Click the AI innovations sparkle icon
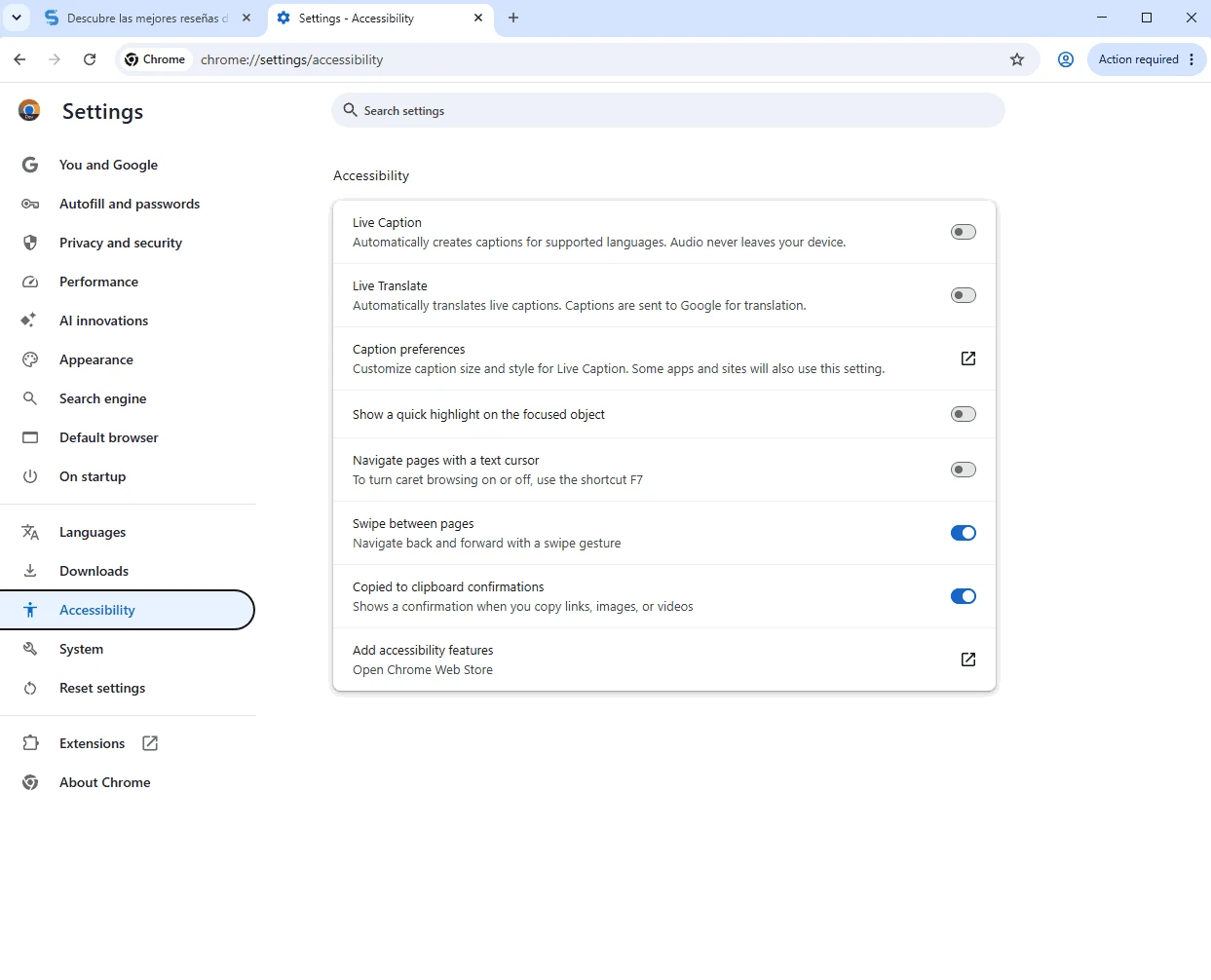 [x=29, y=320]
